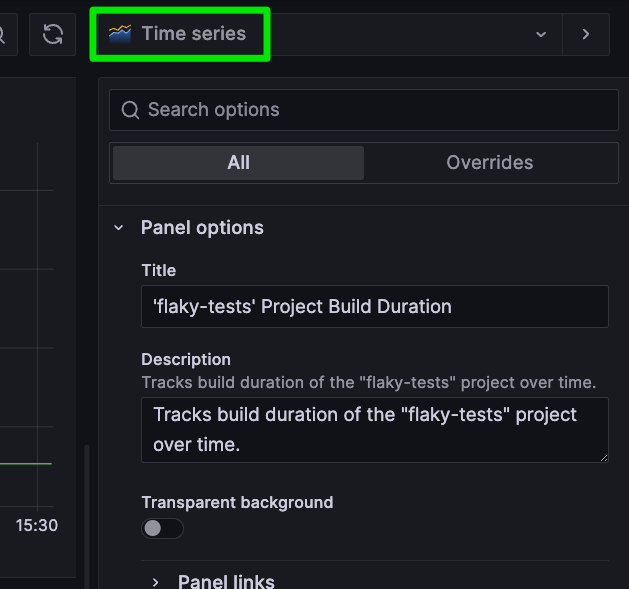Click the Panel options heading
The width and height of the screenshot is (629, 589).
coord(202,228)
